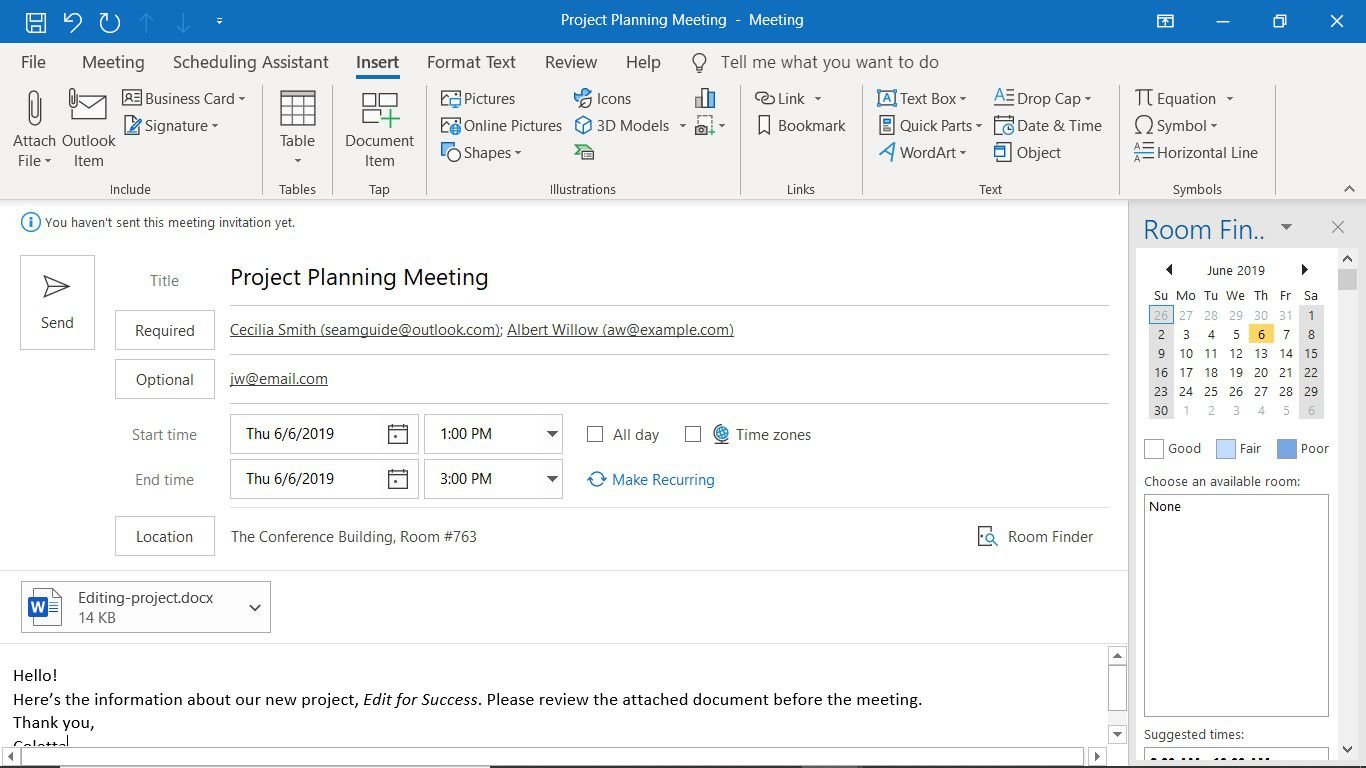Click the Send button
Viewport: 1366px width, 768px height.
(x=57, y=301)
